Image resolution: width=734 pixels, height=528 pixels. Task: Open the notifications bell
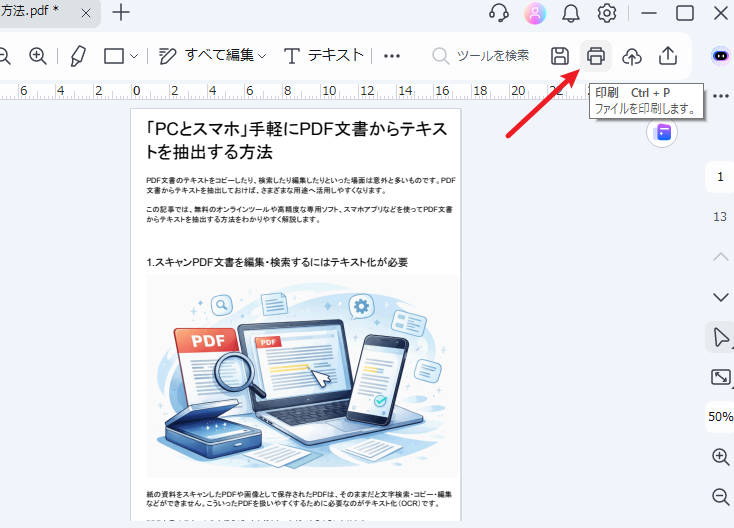click(571, 13)
